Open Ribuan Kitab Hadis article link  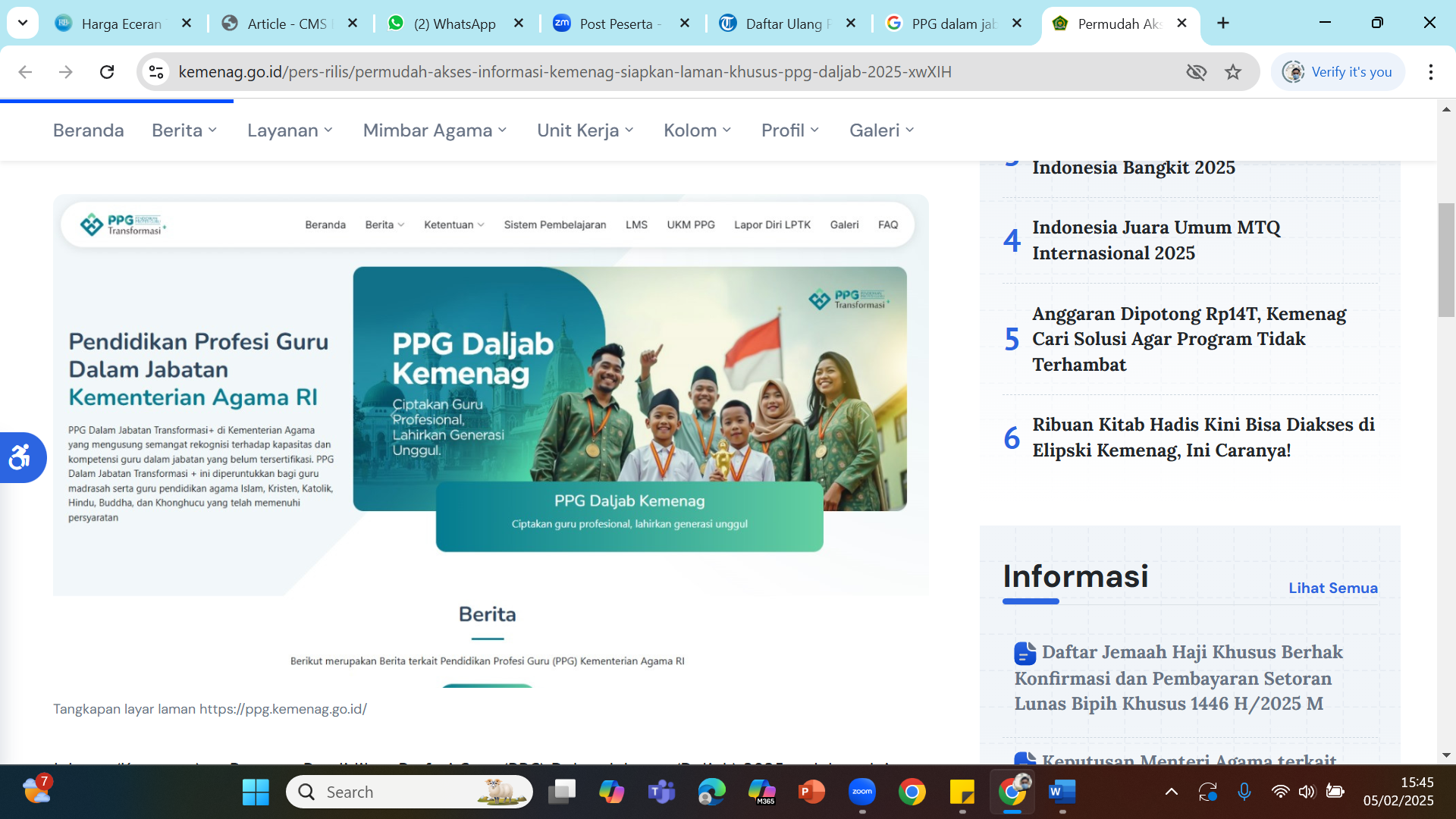coord(1203,438)
